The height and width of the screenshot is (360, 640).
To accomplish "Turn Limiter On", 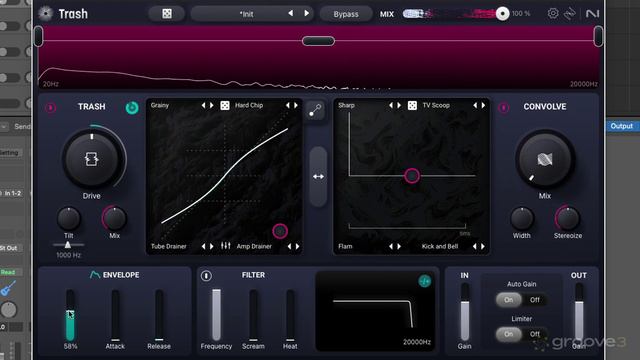I will coord(509,334).
